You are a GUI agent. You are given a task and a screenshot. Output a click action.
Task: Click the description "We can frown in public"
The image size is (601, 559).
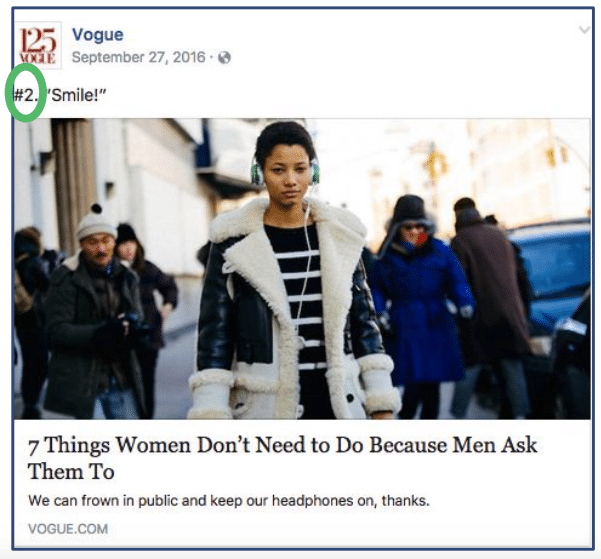pyautogui.click(x=229, y=501)
